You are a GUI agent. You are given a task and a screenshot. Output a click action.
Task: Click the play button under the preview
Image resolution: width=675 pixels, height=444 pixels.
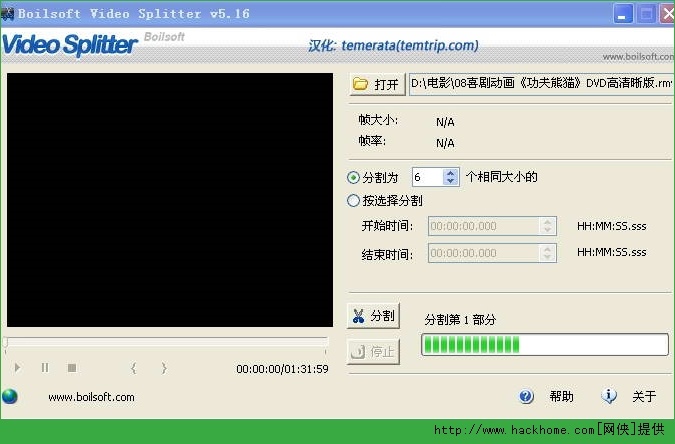click(x=17, y=368)
